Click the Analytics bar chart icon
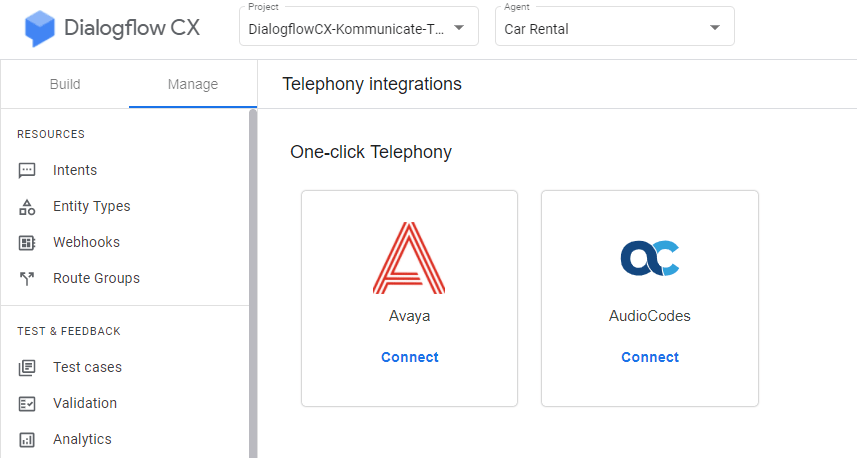 pos(27,439)
